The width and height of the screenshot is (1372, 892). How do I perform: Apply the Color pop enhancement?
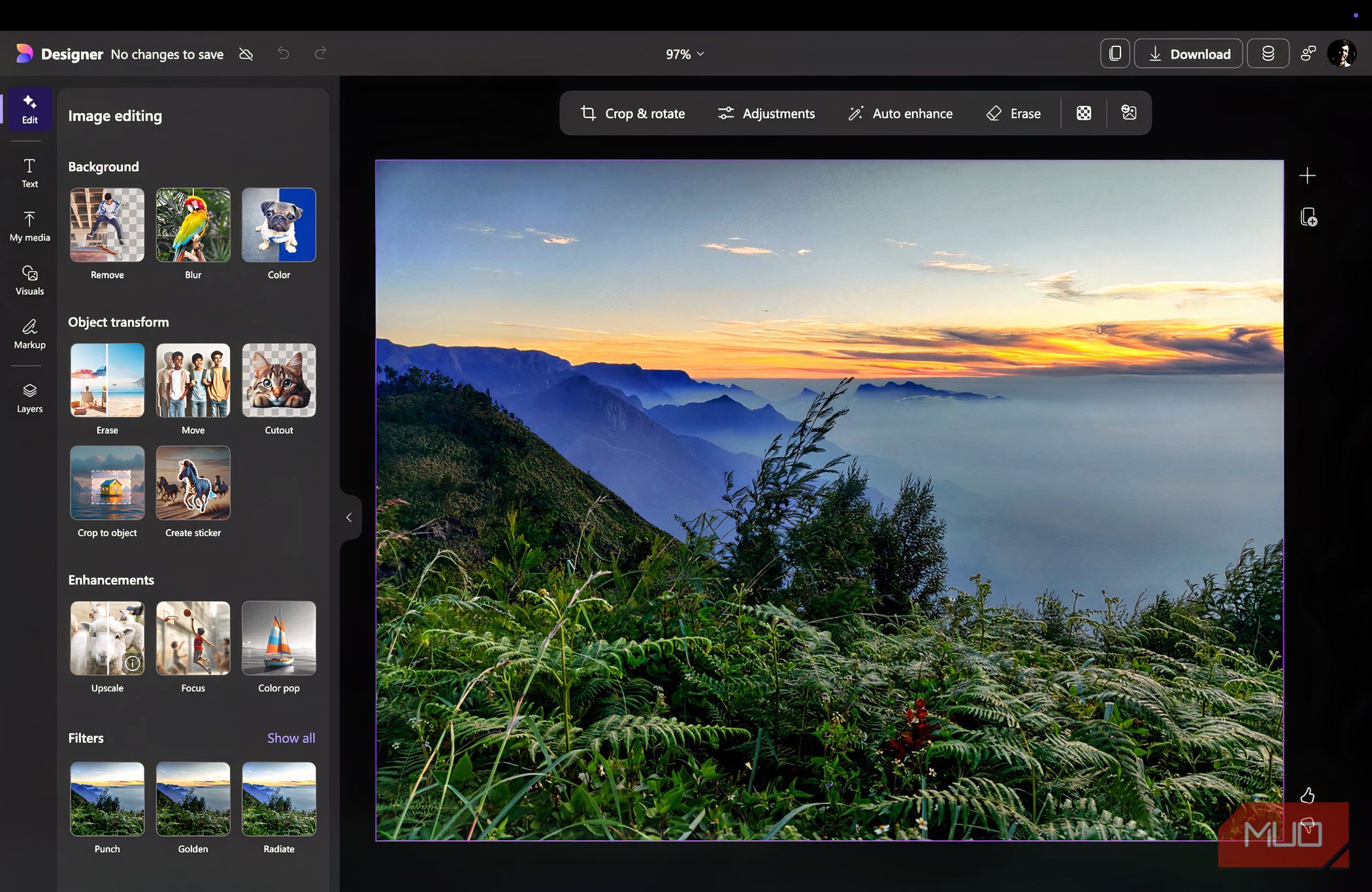tap(279, 638)
